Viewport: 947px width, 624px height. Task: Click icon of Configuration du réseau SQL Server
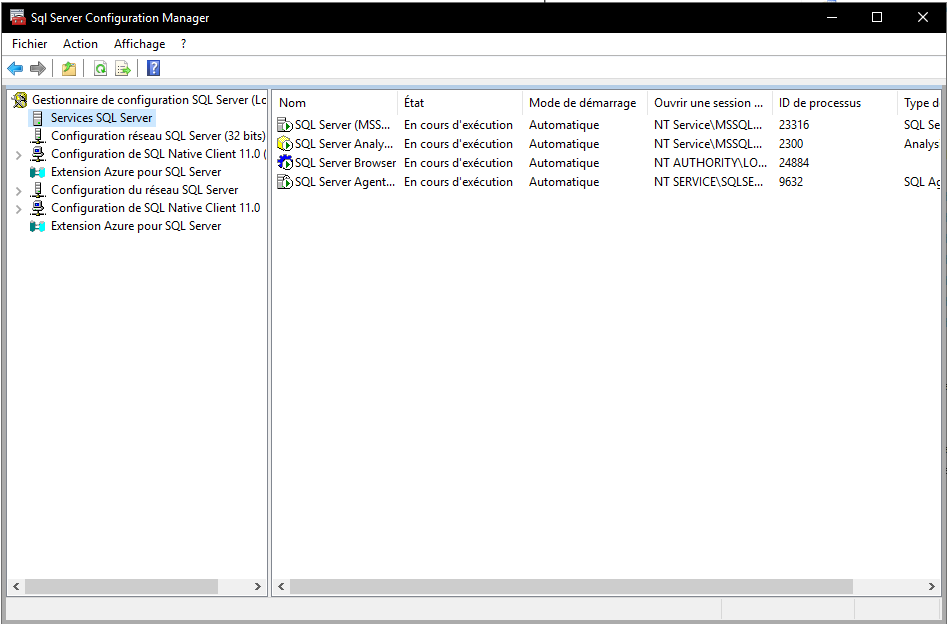click(38, 190)
